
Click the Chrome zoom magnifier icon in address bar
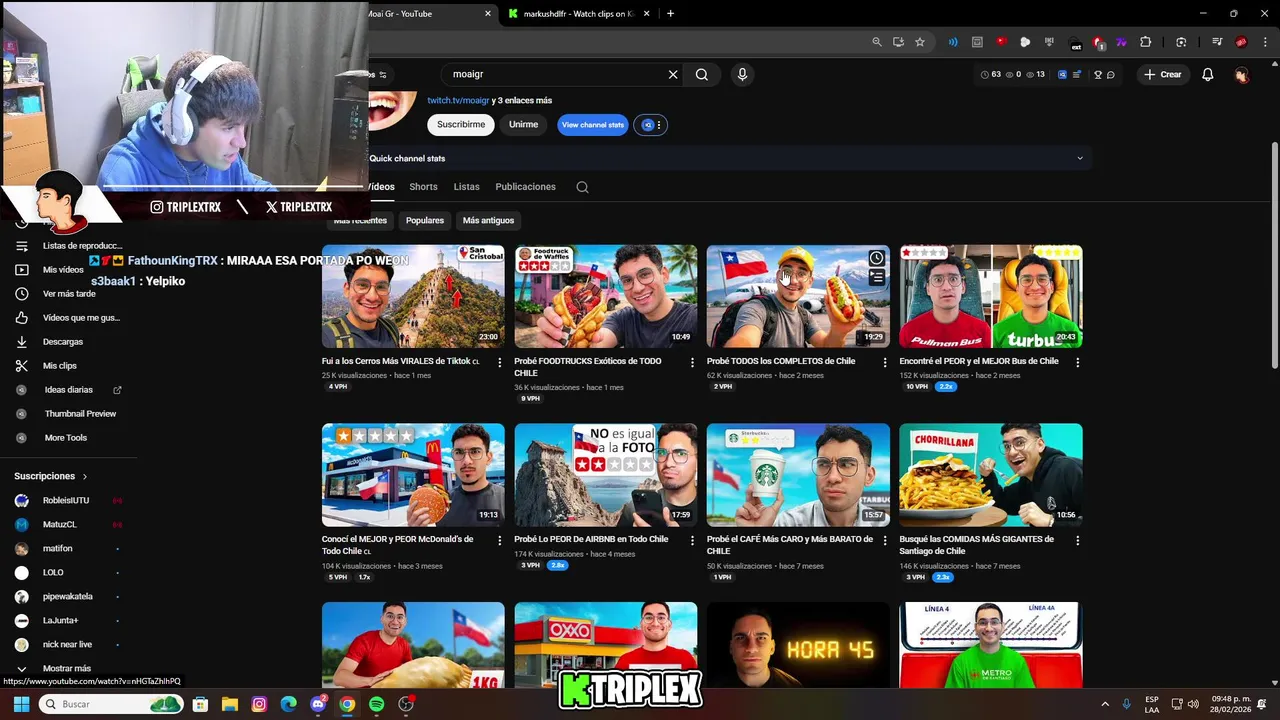click(877, 42)
